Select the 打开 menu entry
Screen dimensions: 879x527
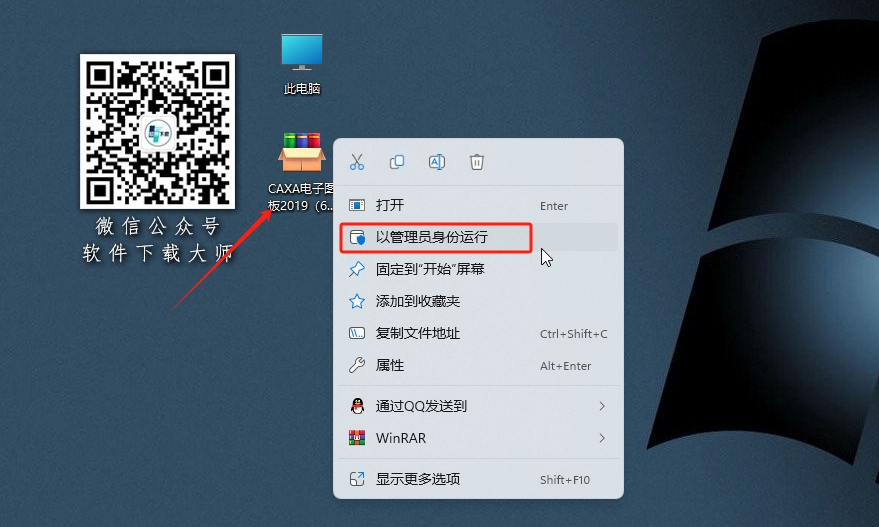coord(478,205)
